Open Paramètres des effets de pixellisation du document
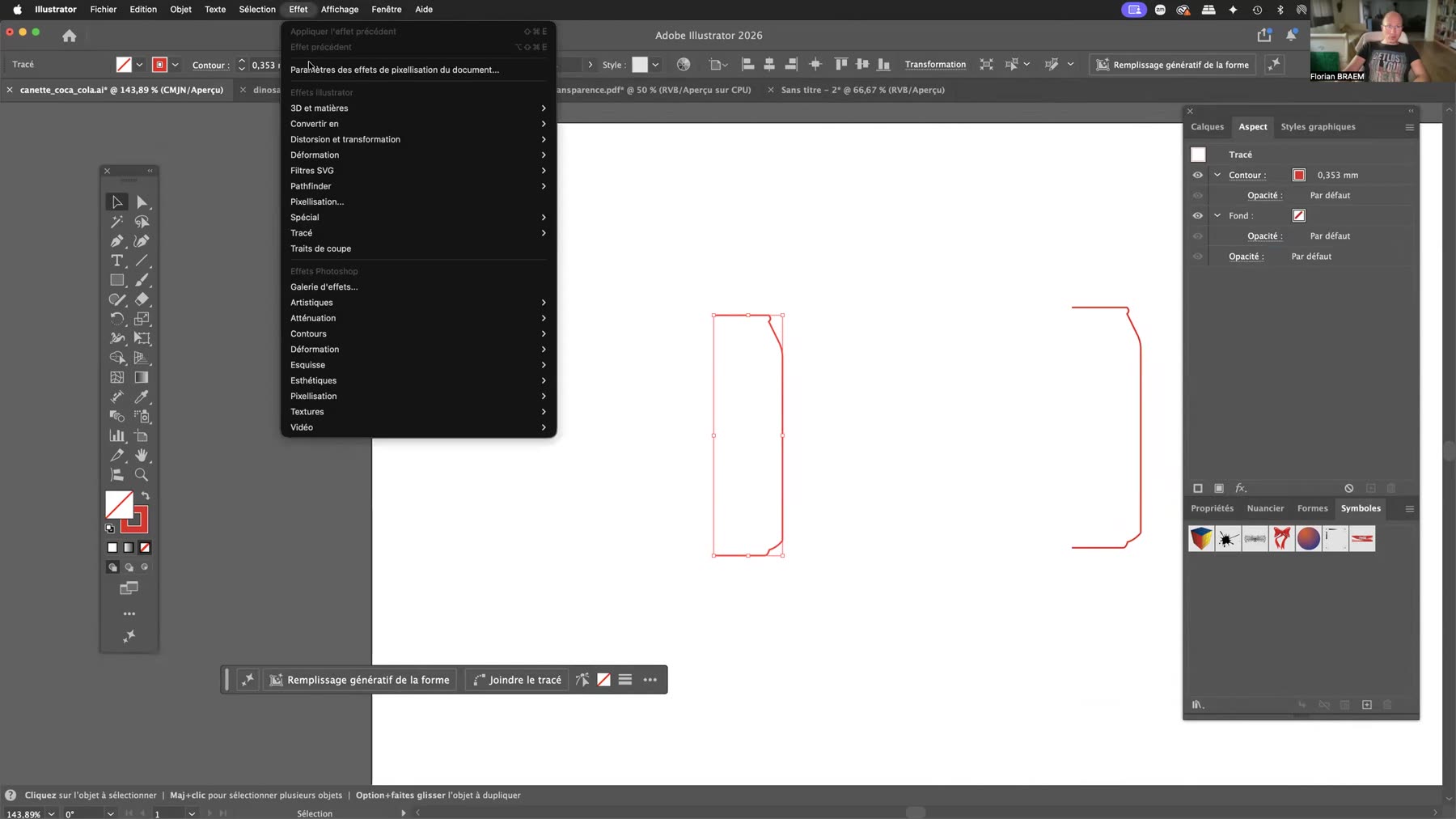 (x=418, y=70)
